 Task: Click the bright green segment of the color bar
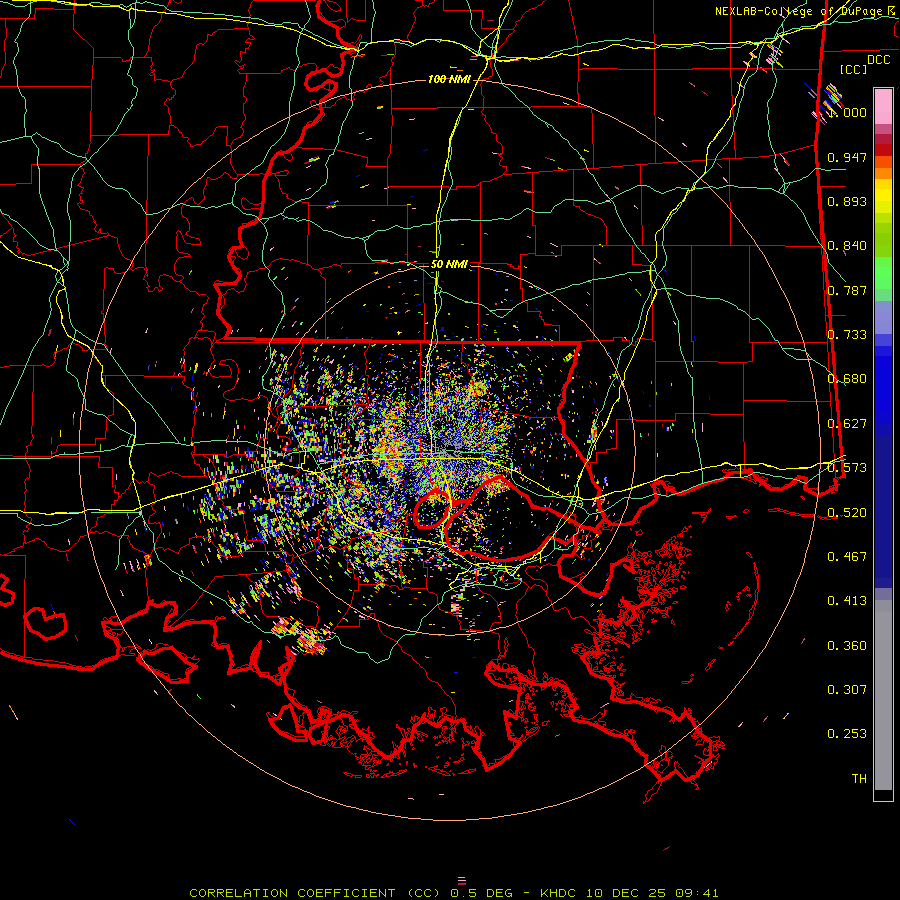[x=883, y=273]
